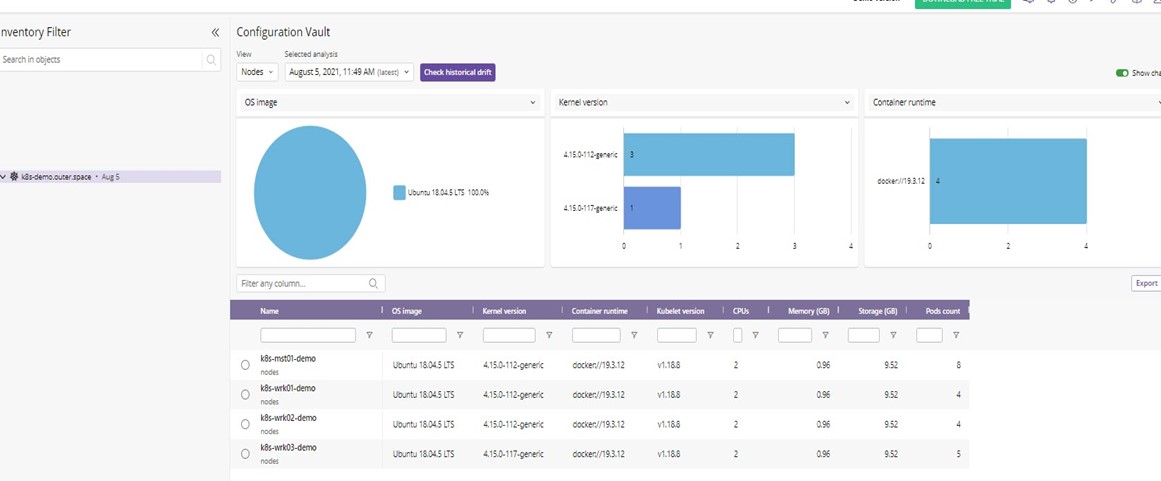Sort by the OS image column header
This screenshot has width=1161, height=481.
pos(406,312)
